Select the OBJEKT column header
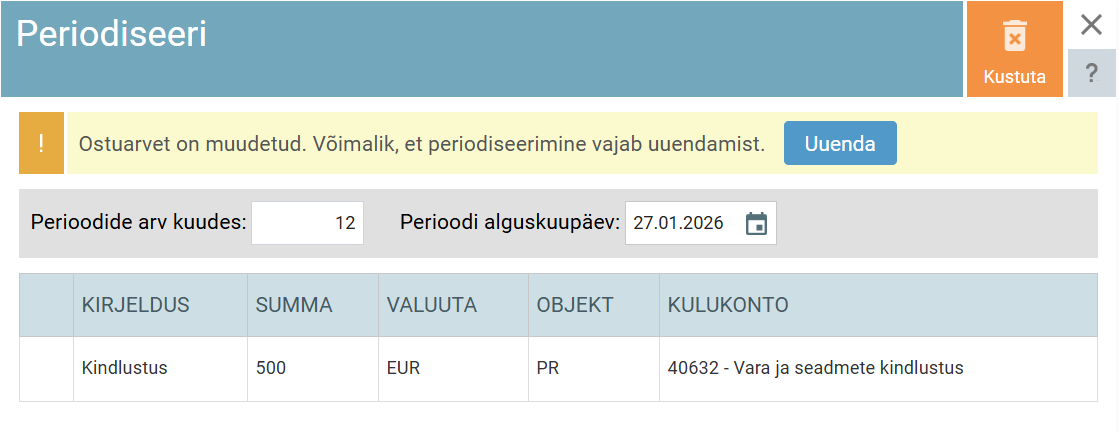 [x=594, y=305]
